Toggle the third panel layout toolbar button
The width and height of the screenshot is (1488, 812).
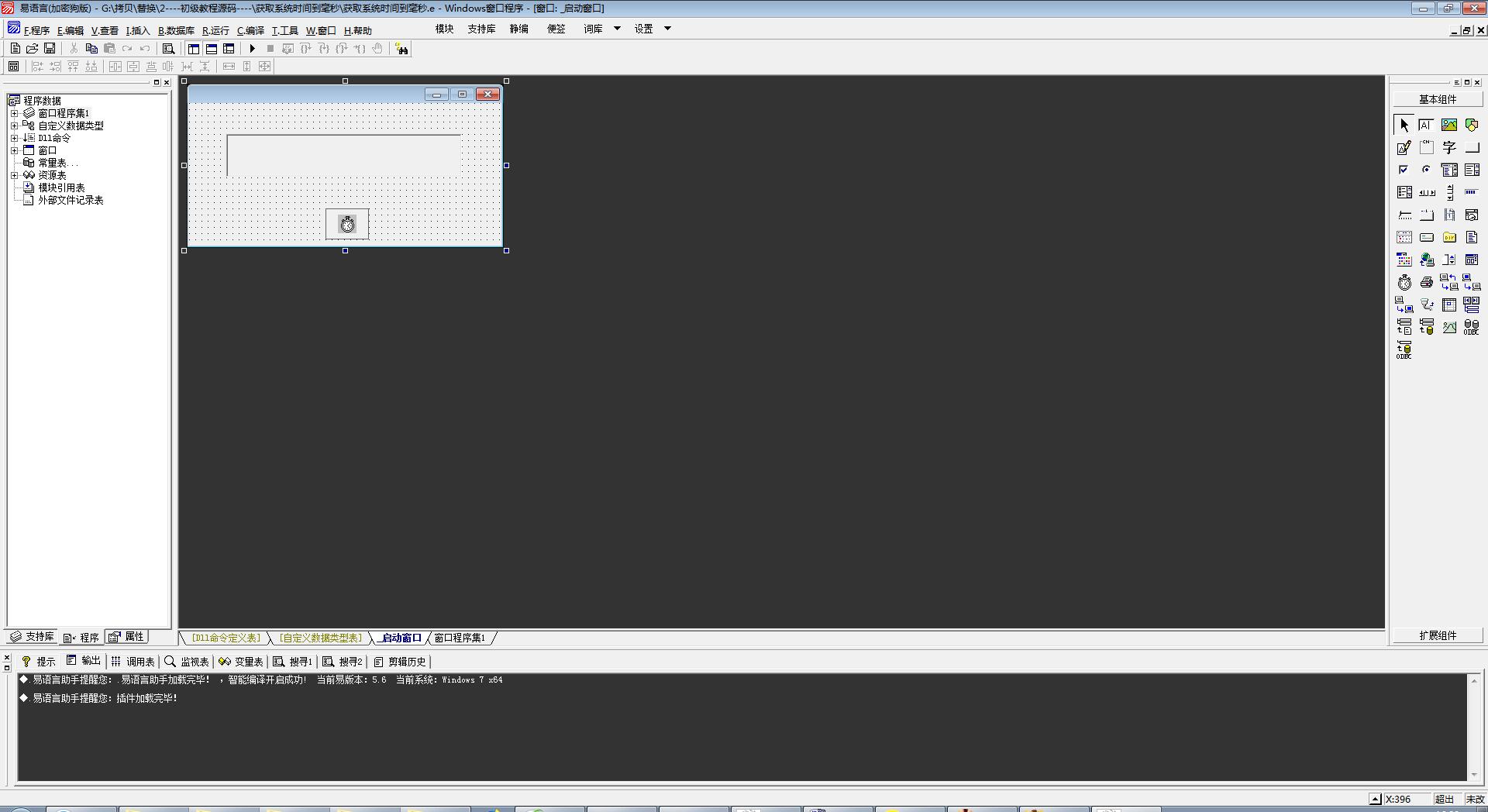click(x=229, y=49)
